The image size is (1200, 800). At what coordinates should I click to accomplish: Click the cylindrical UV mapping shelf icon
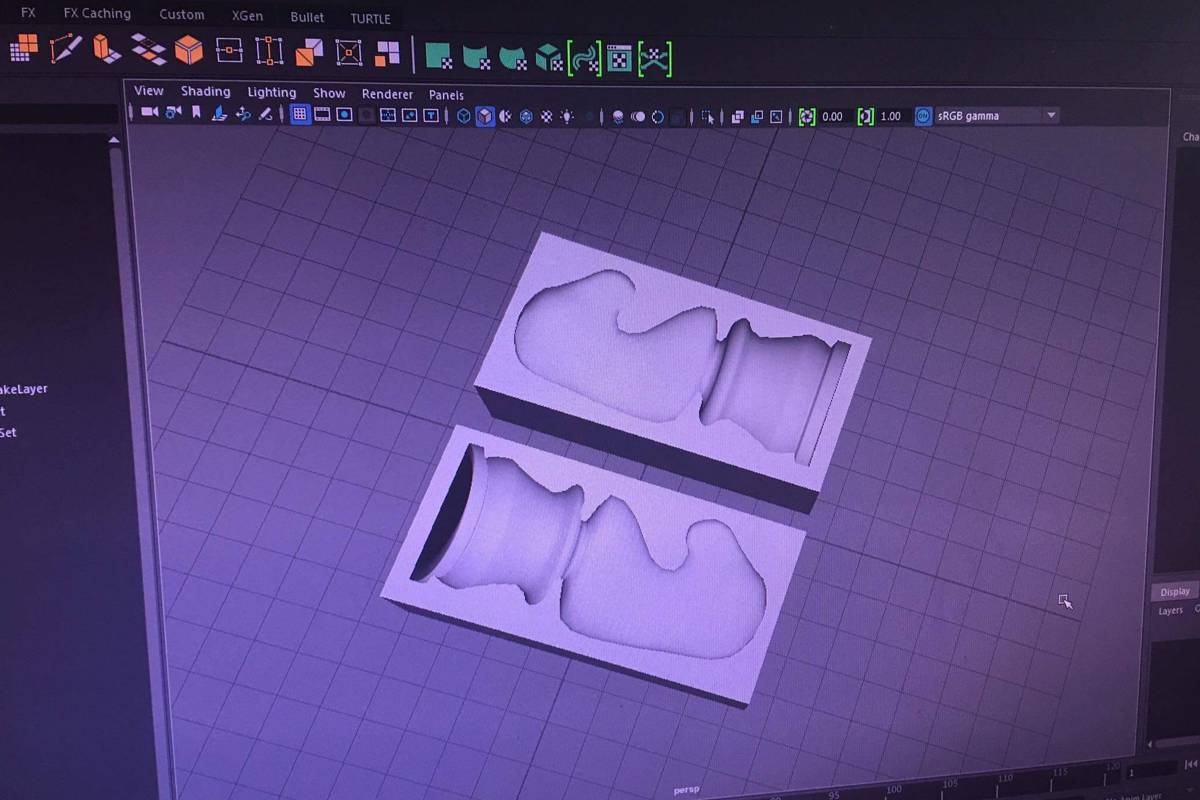pos(475,56)
